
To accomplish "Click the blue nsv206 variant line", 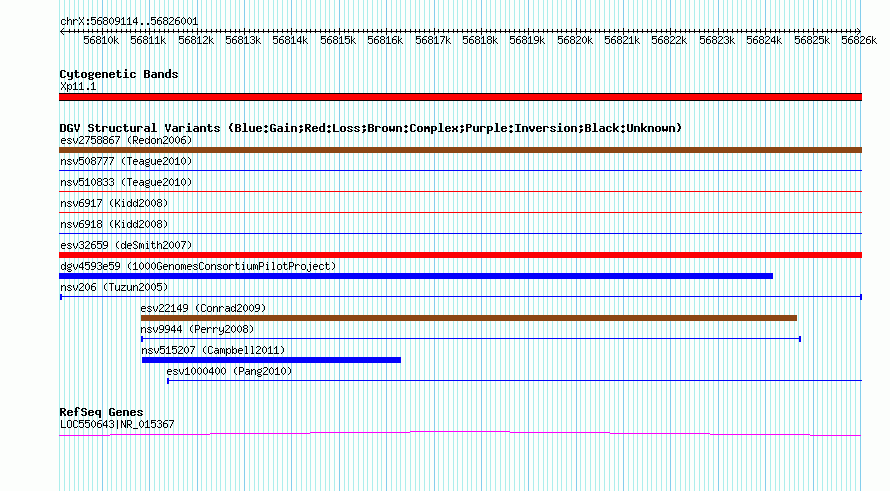I will (x=461, y=297).
